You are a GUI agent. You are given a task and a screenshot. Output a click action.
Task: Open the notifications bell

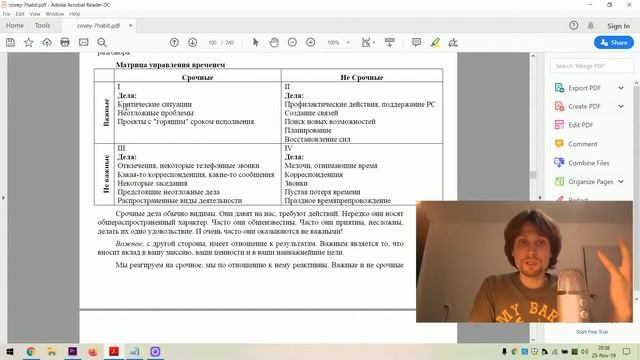[x=591, y=25]
